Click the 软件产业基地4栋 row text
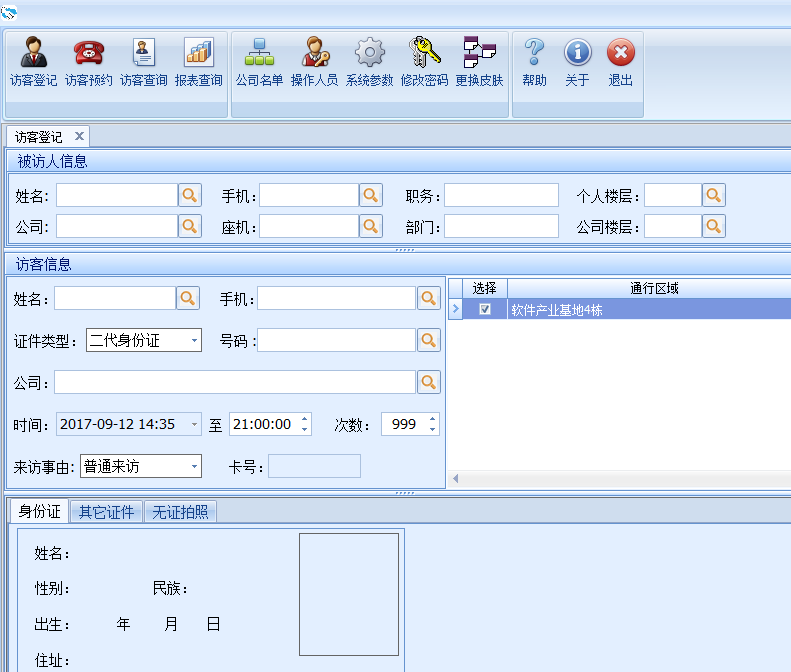 click(x=556, y=310)
